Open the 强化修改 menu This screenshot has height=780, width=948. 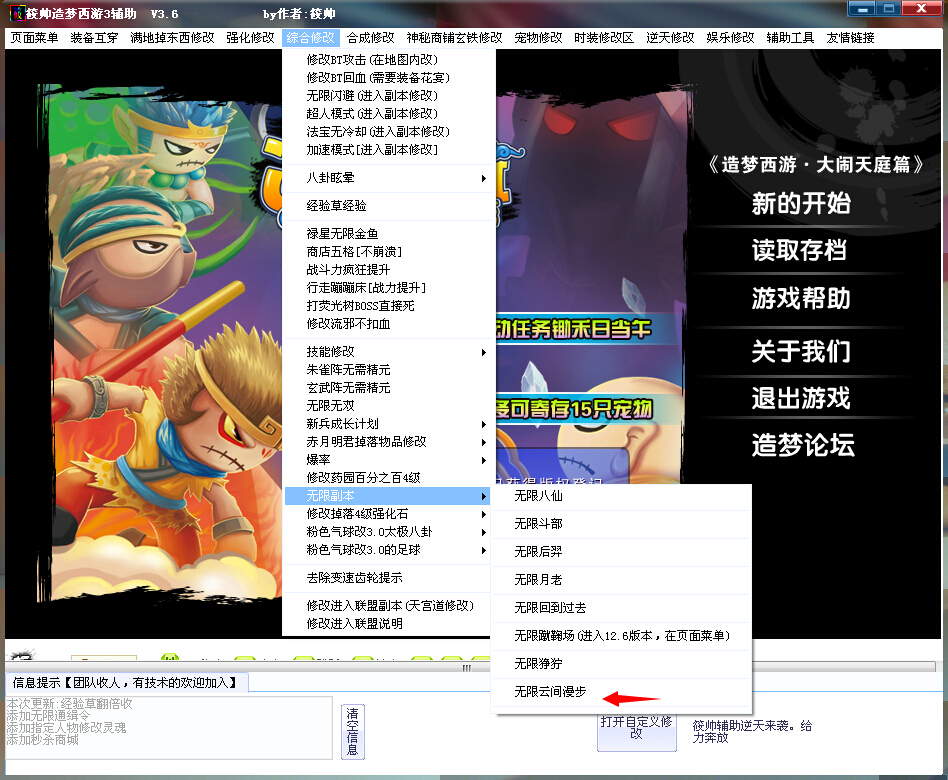pos(250,37)
